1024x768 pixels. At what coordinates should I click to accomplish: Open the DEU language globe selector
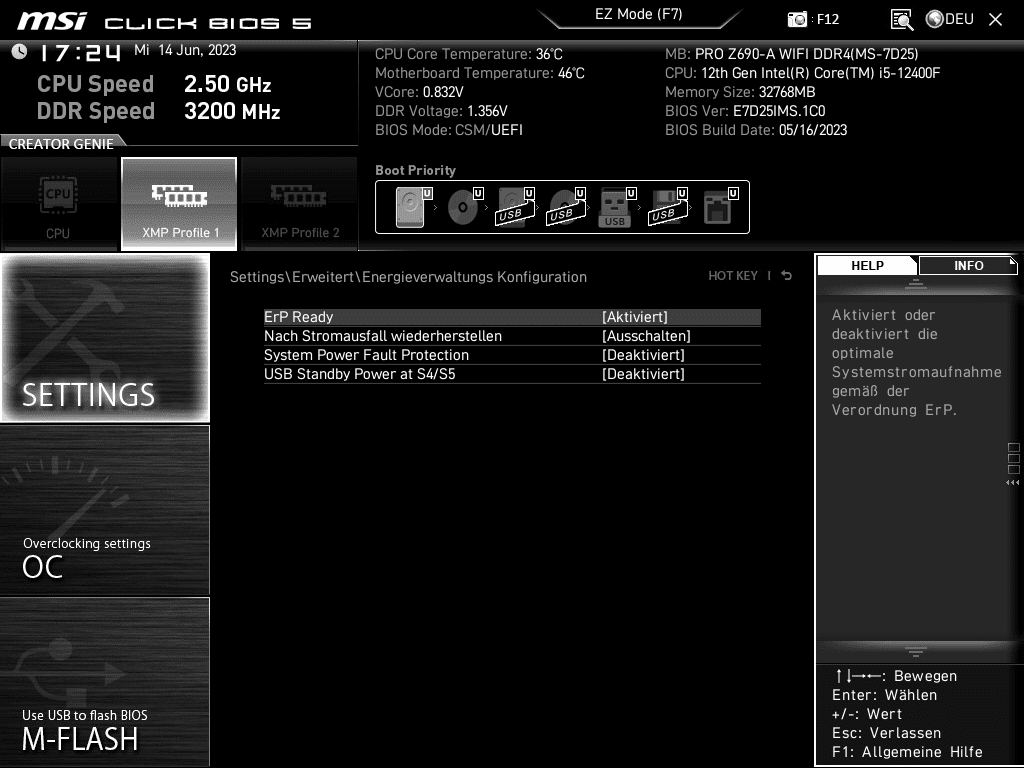tap(950, 19)
